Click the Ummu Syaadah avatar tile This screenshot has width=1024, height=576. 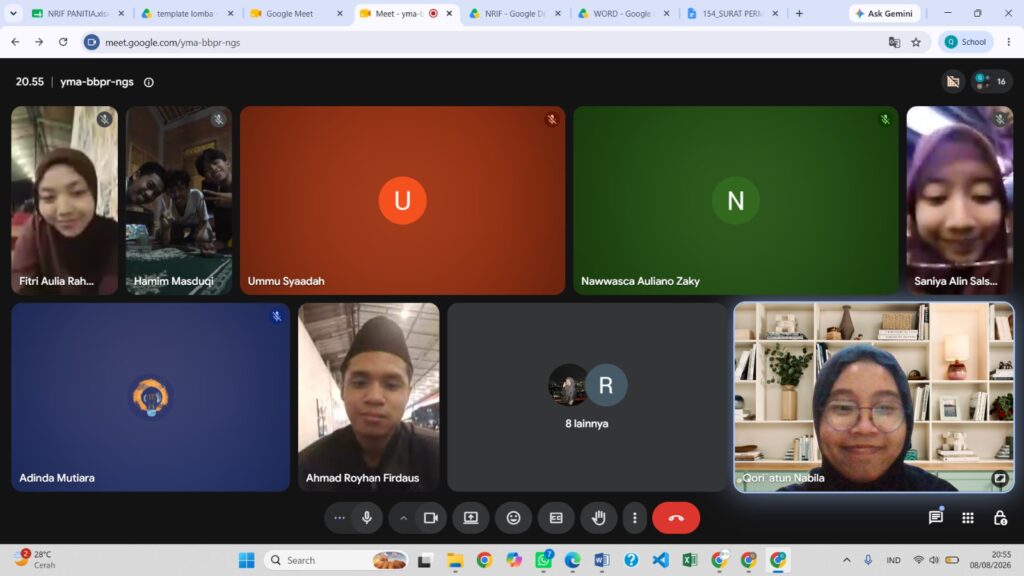pos(402,200)
